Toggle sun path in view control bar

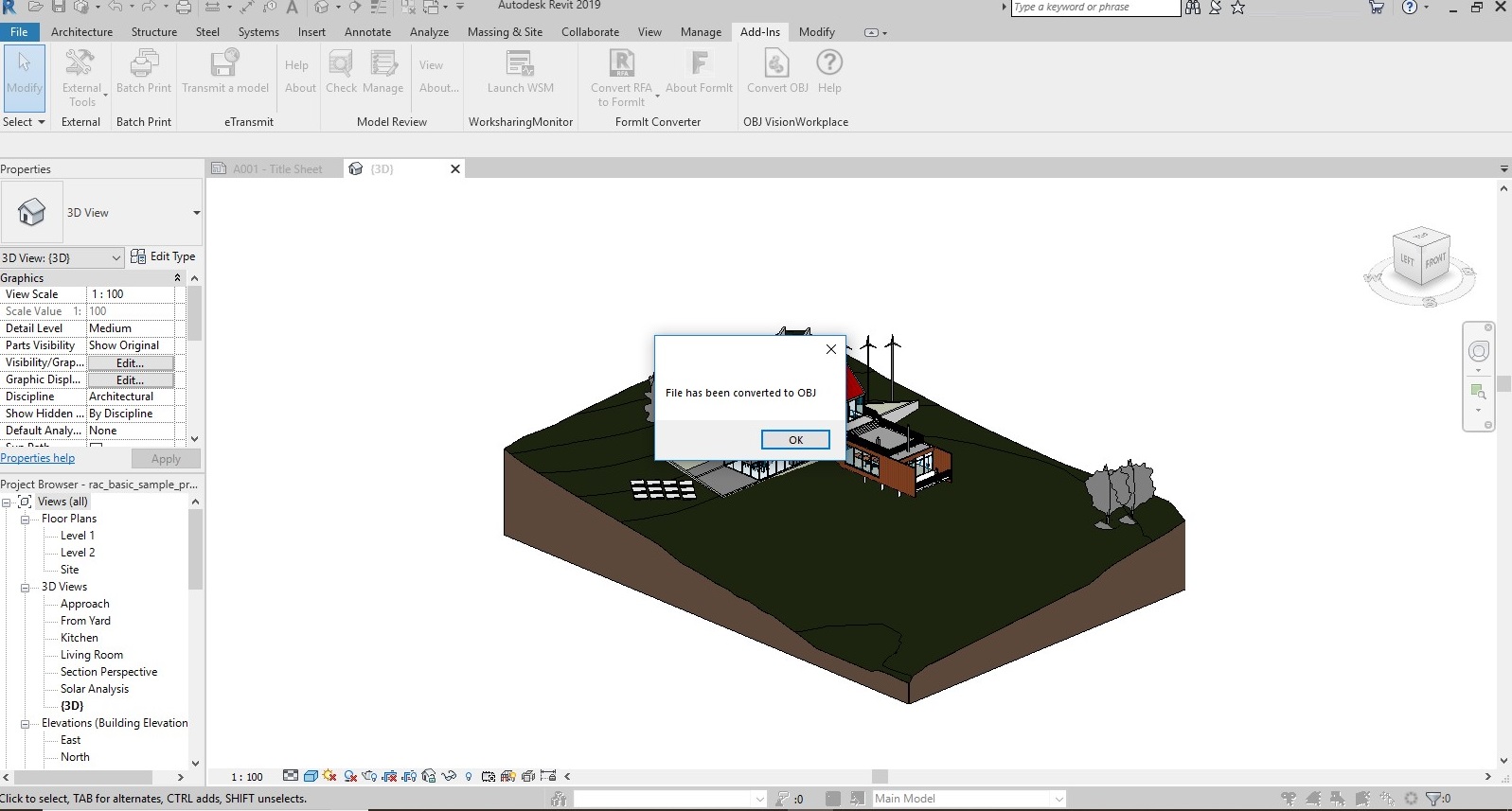point(329,776)
